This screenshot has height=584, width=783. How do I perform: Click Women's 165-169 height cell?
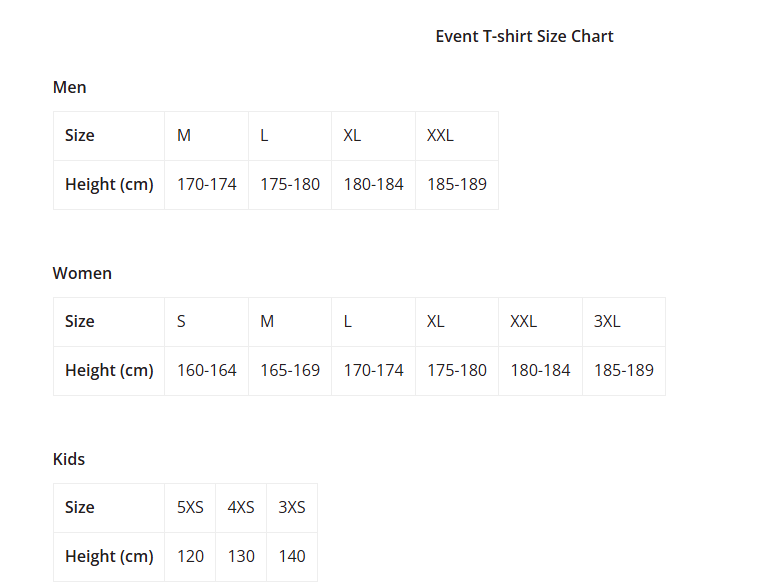(290, 370)
